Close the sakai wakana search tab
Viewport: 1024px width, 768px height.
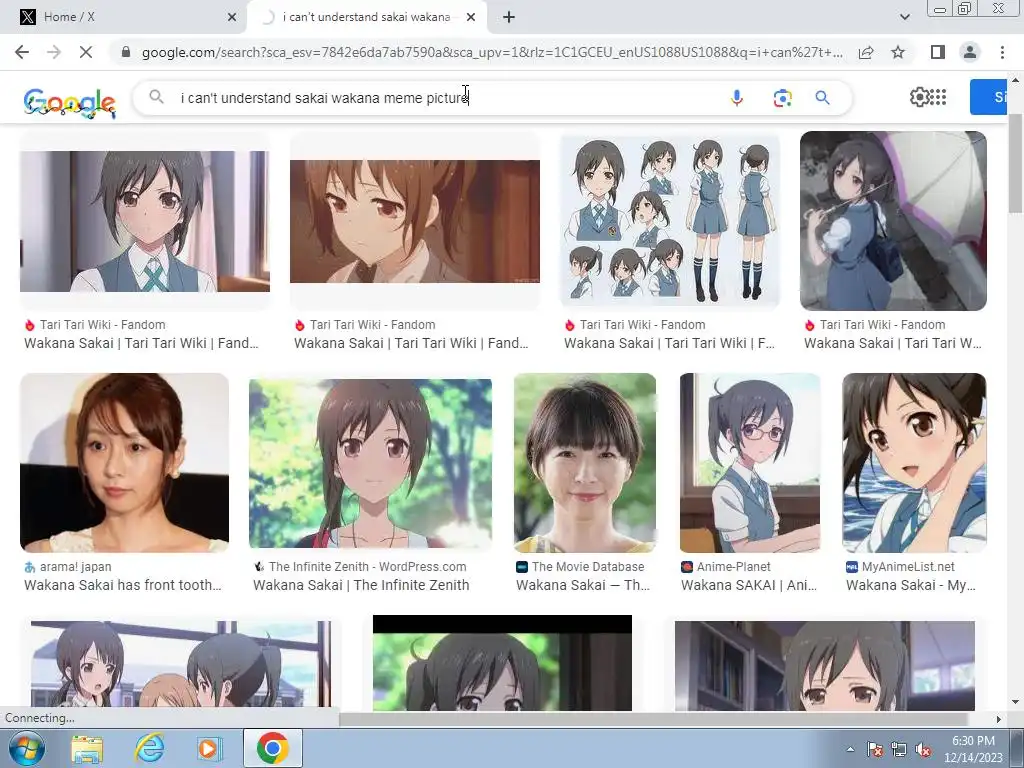point(471,17)
